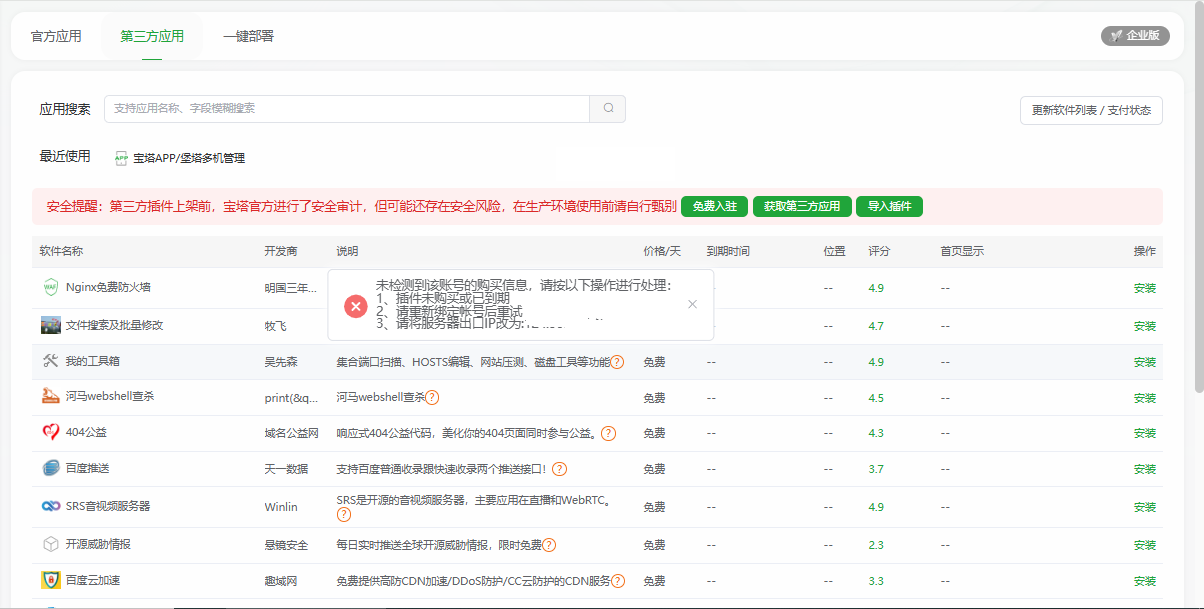Open help tip after 河马webshell查杀 text
The image size is (1204, 609).
430,397
